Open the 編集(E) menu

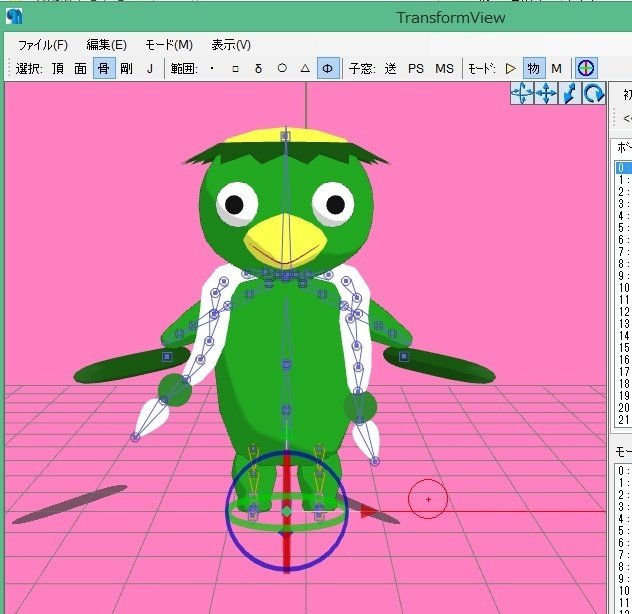tap(106, 45)
